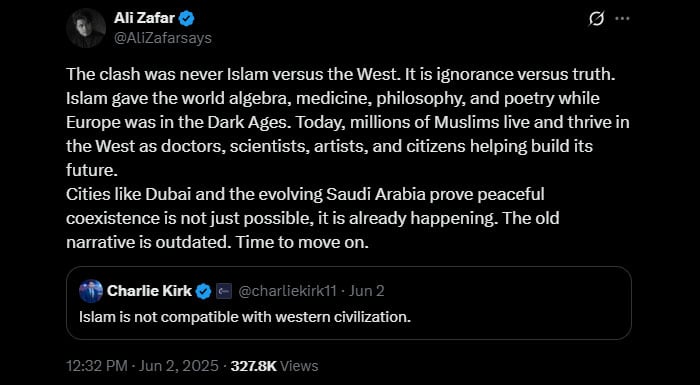Click the Views label in post footer
This screenshot has width=700, height=385.
[300, 366]
